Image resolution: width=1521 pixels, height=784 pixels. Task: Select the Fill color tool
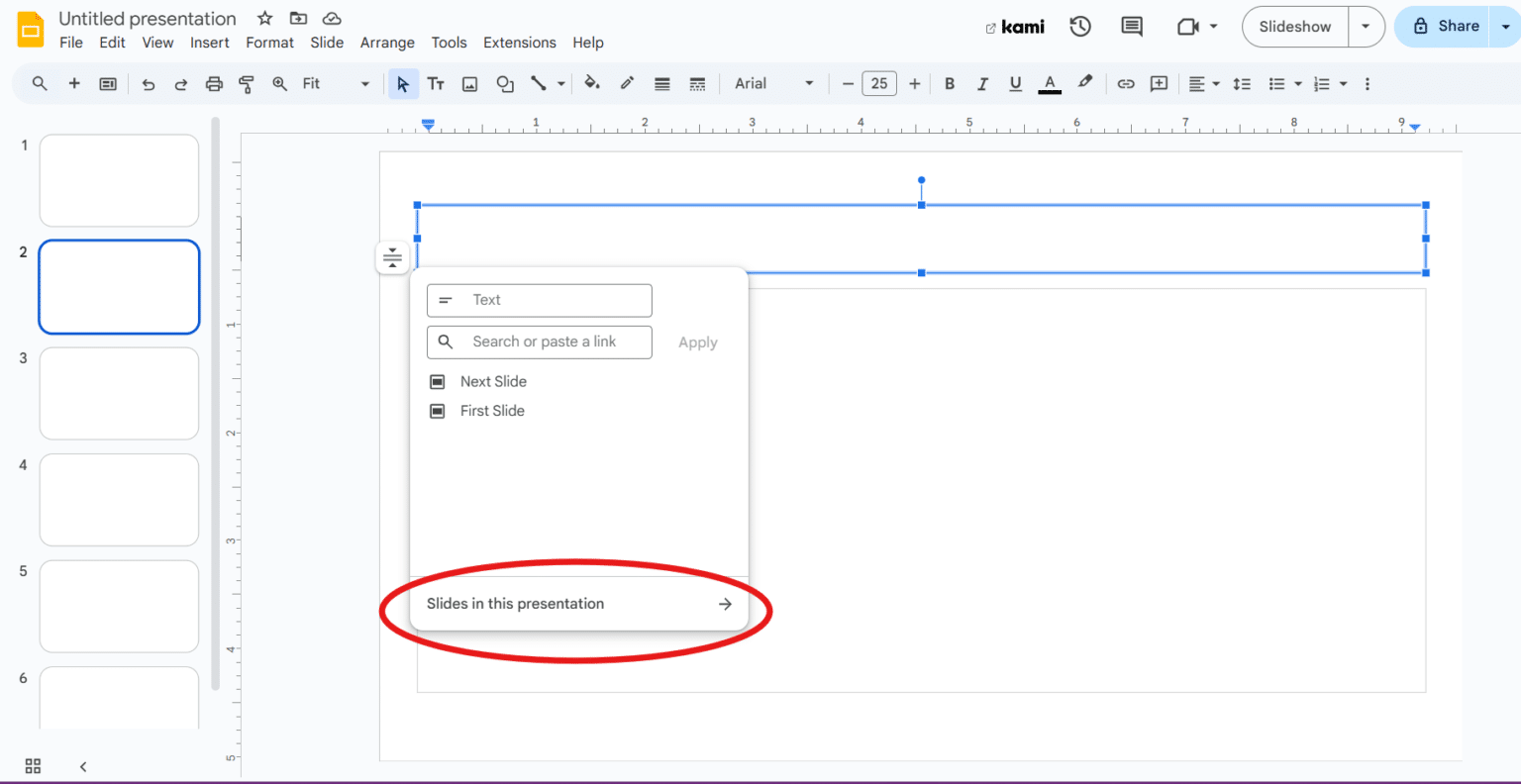[x=591, y=83]
